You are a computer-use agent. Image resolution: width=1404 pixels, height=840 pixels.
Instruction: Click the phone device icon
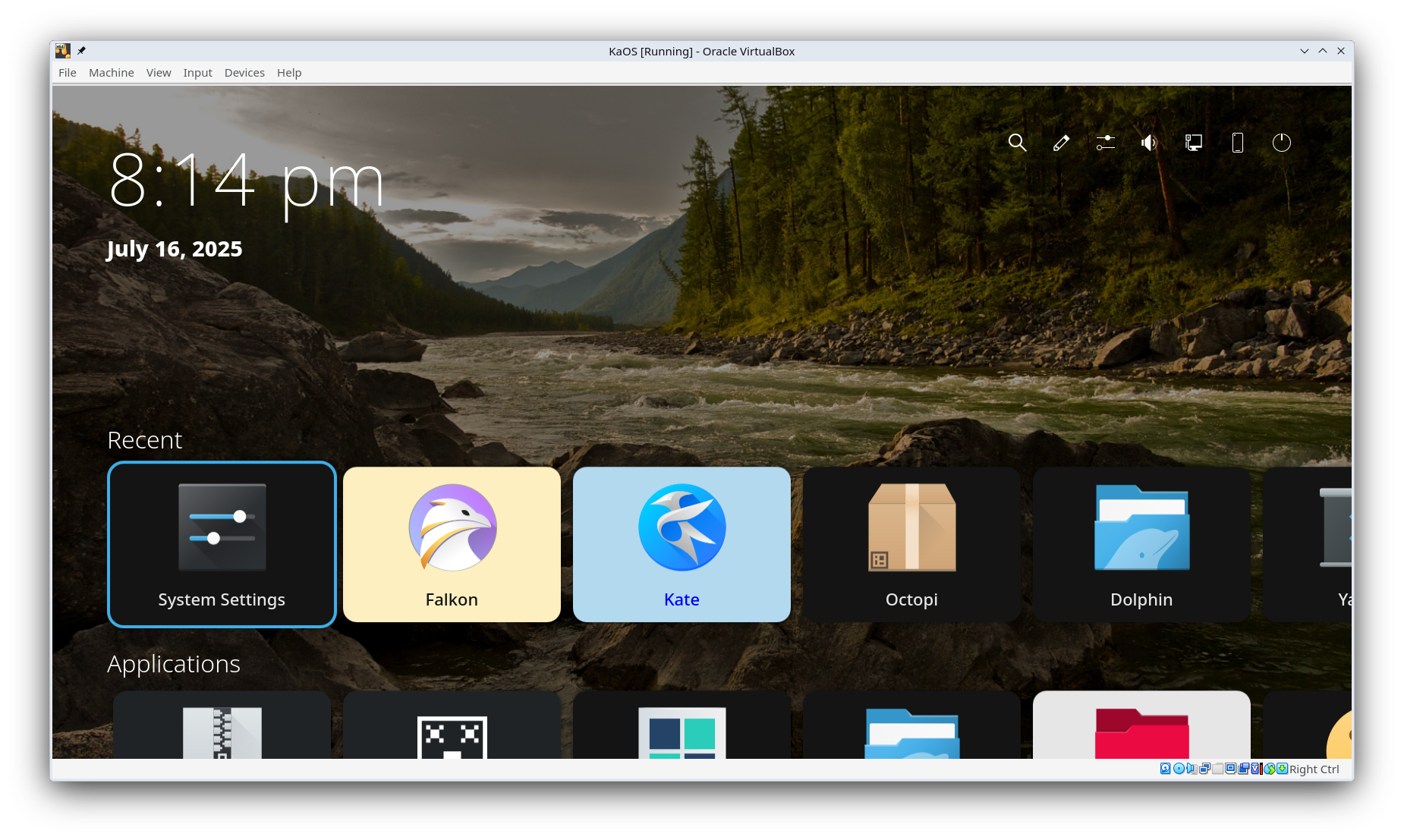coord(1237,143)
